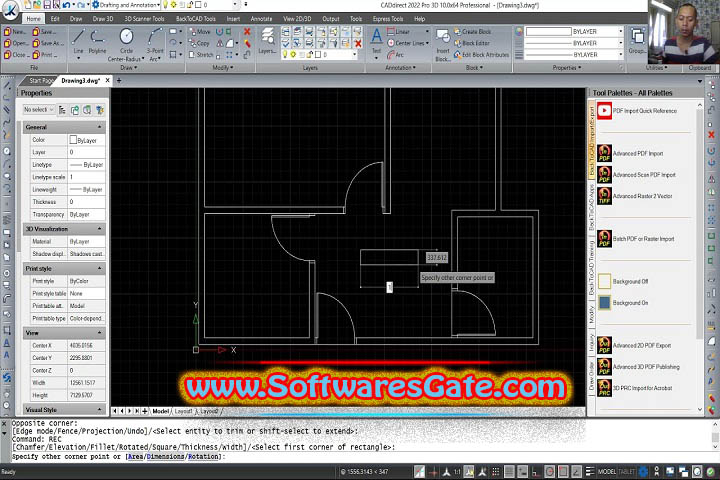Open the Draw 3D ribbon tab
This screenshot has height=480, width=720.
click(103, 19)
